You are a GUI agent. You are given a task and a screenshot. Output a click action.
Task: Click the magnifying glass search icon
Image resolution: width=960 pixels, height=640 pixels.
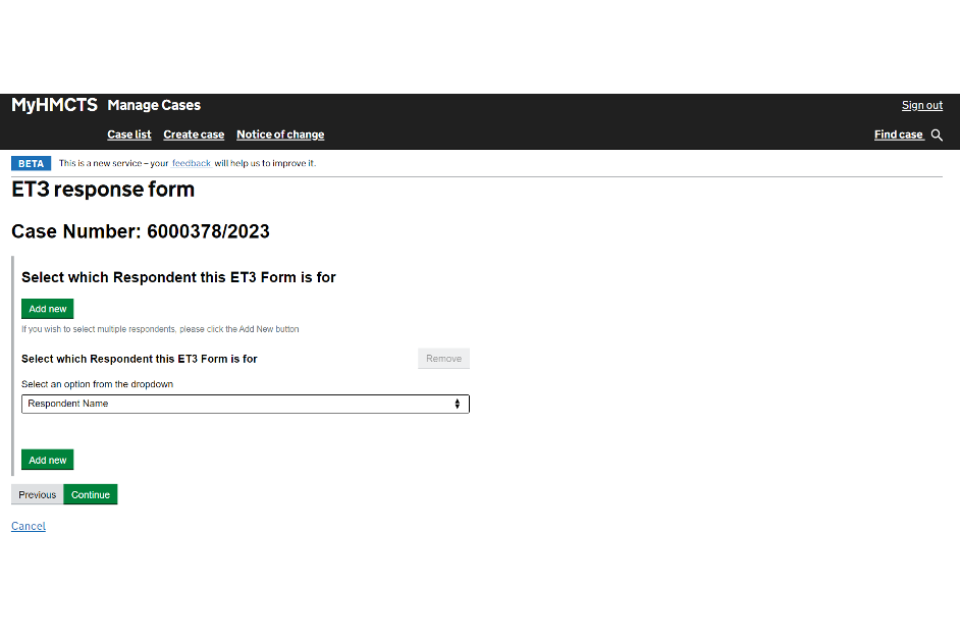click(936, 134)
